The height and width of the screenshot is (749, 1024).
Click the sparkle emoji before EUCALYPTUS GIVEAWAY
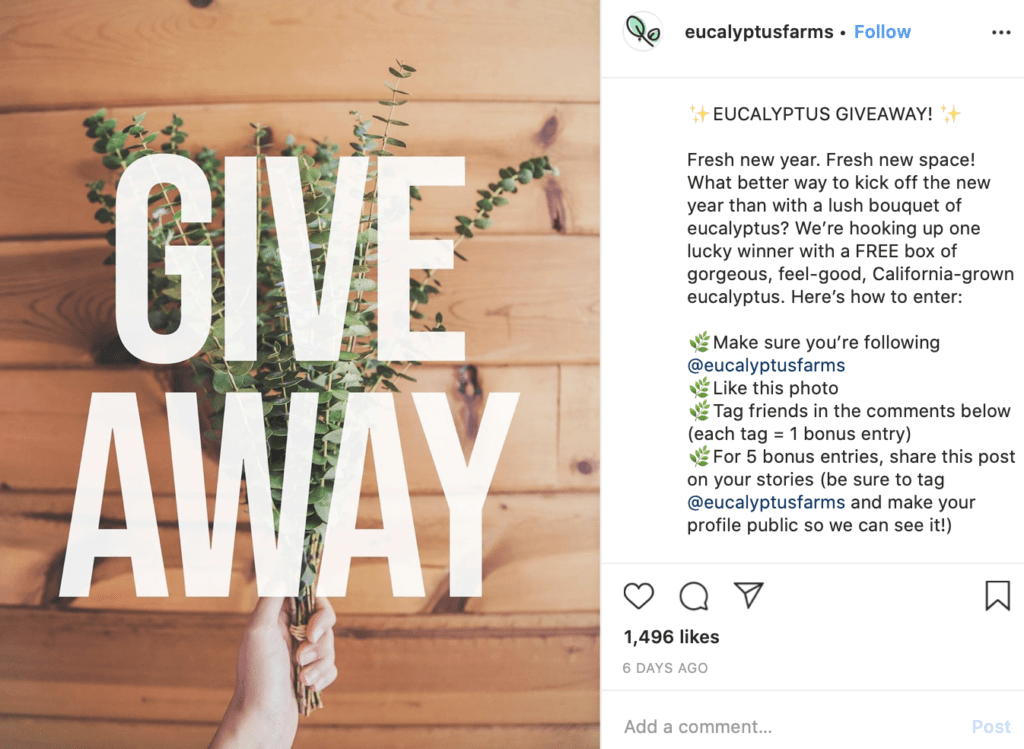[x=699, y=114]
